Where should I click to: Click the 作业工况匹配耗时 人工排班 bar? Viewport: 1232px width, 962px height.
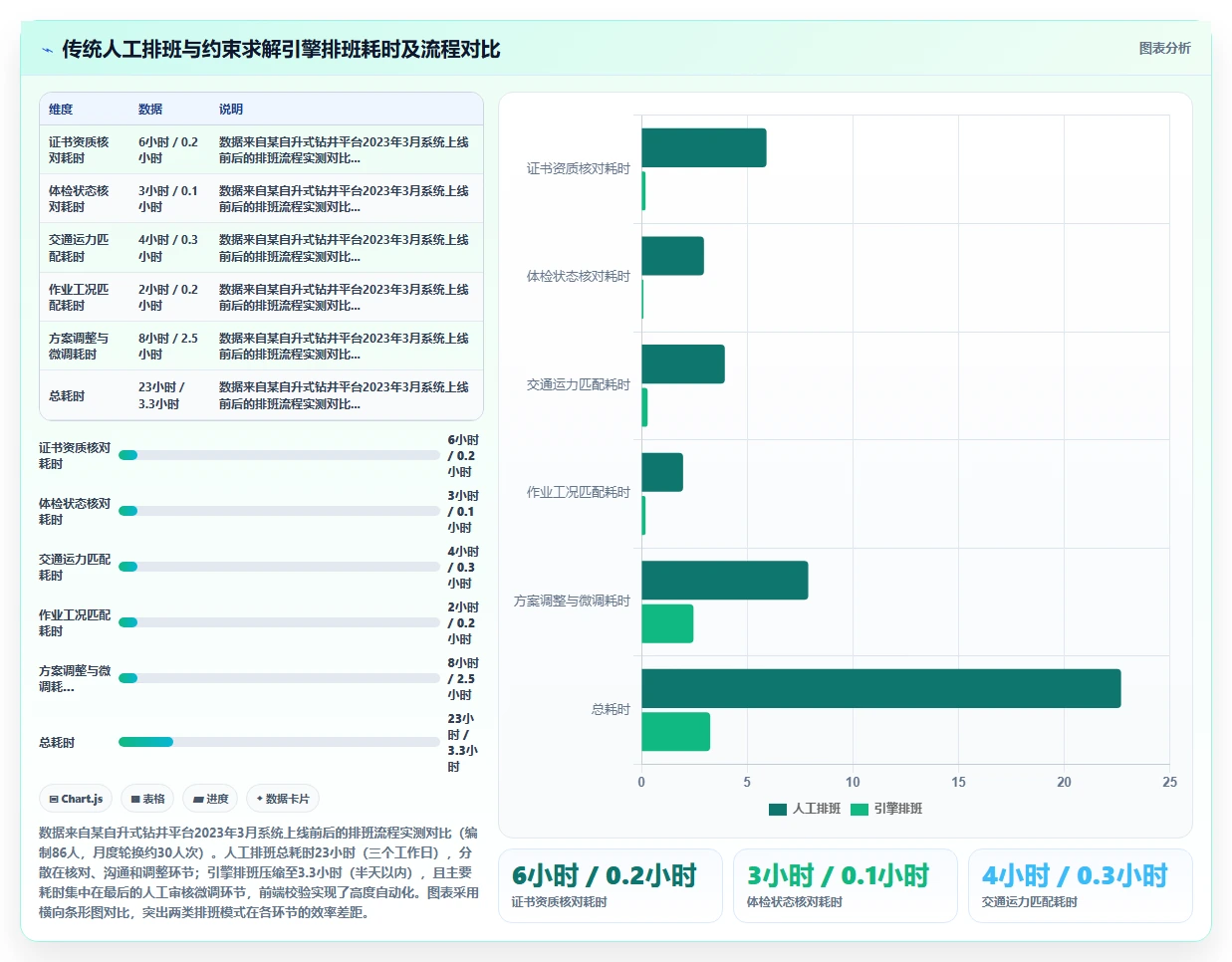(662, 472)
